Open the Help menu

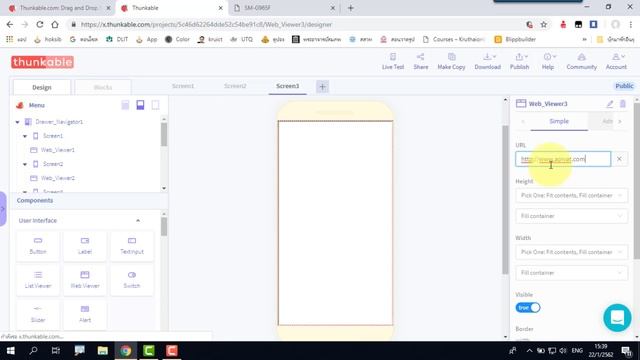pyautogui.click(x=547, y=61)
